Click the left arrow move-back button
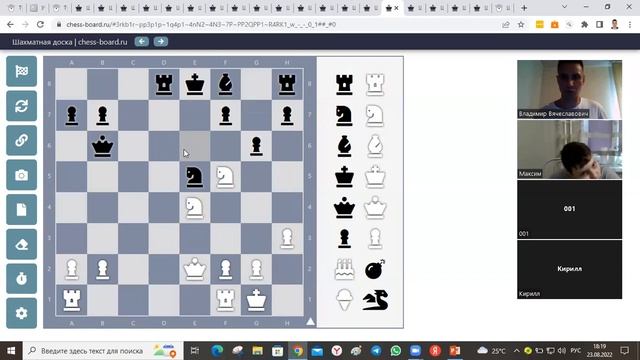 pyautogui.click(x=142, y=42)
